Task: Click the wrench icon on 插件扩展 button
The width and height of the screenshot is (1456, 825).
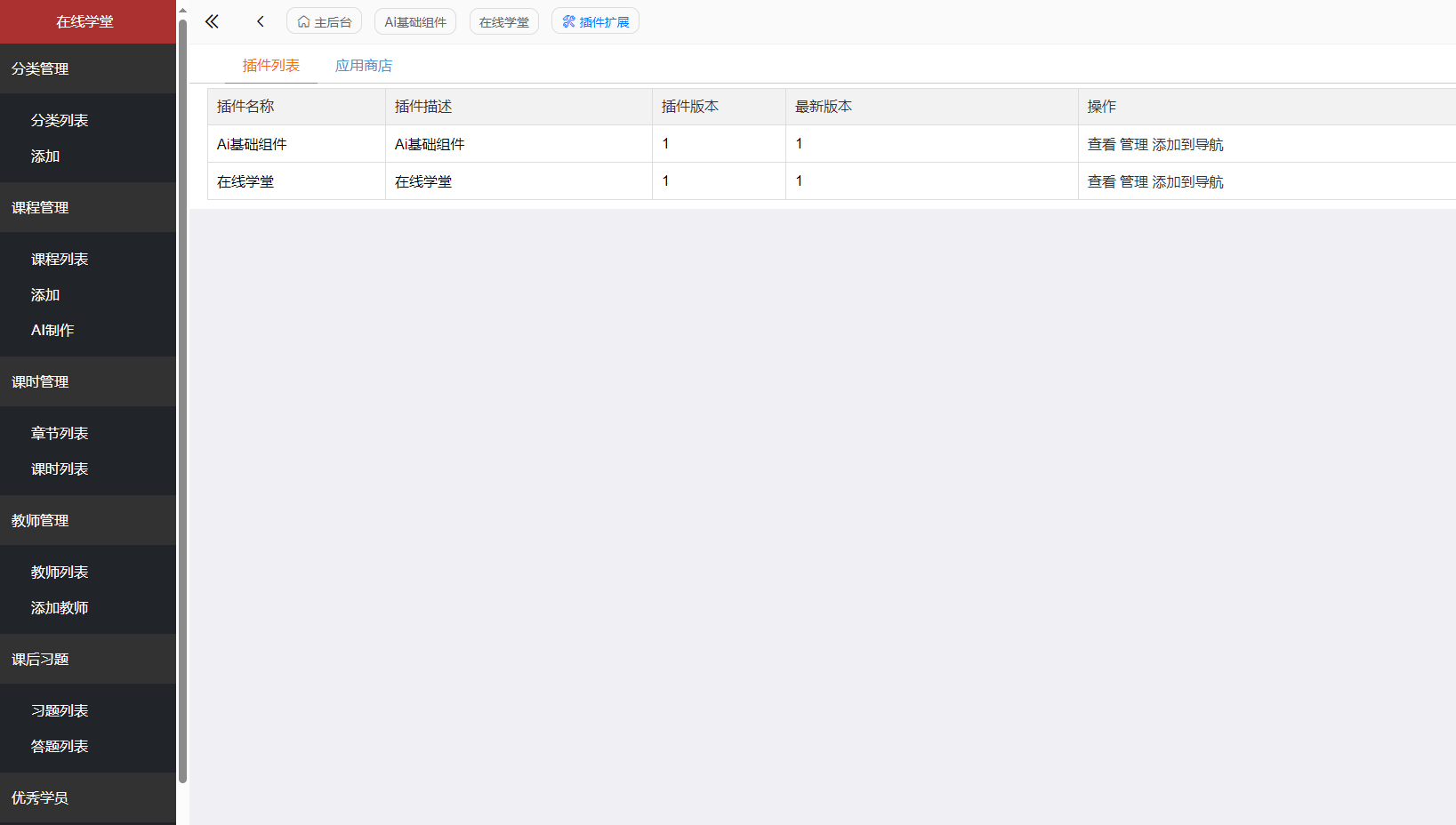Action: (x=567, y=20)
